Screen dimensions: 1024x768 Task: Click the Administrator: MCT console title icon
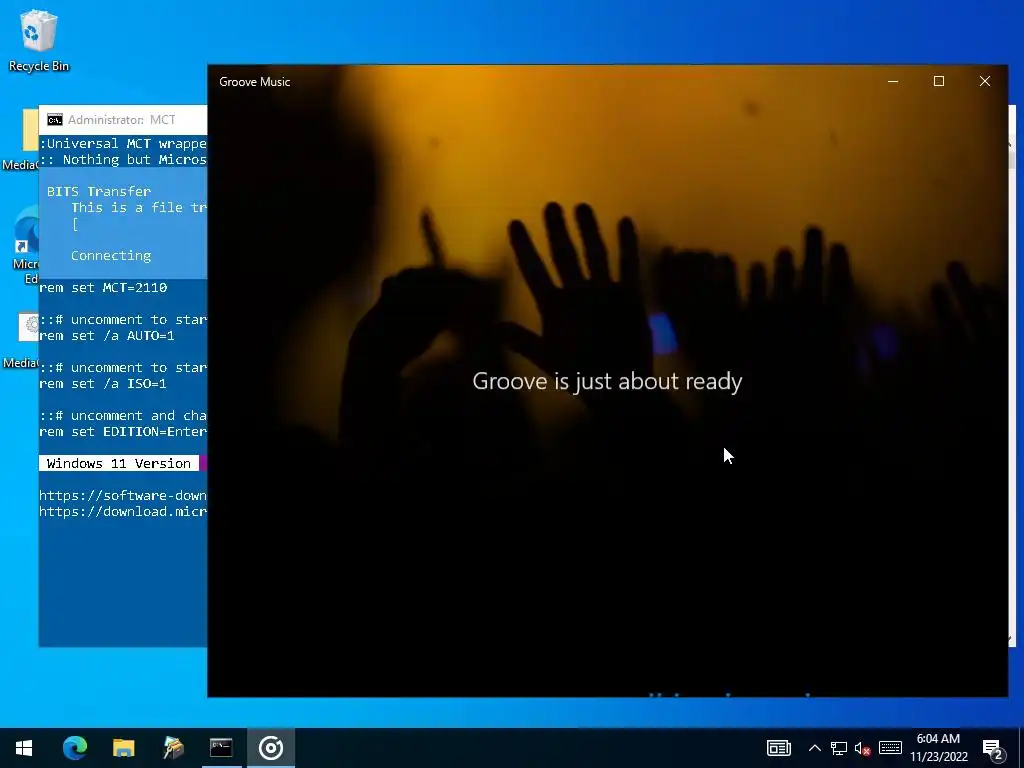coord(55,120)
